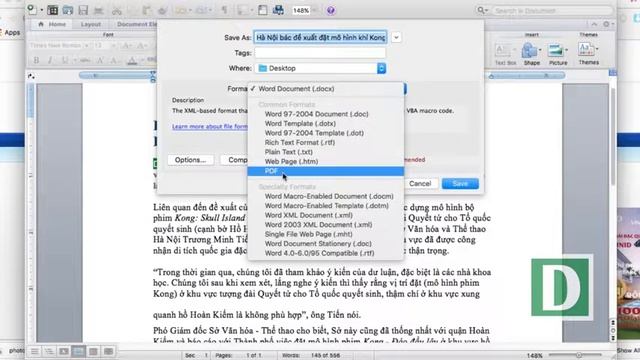
Task: Select Word Macro-Enabled Template (.dotm) format
Action: click(x=326, y=206)
